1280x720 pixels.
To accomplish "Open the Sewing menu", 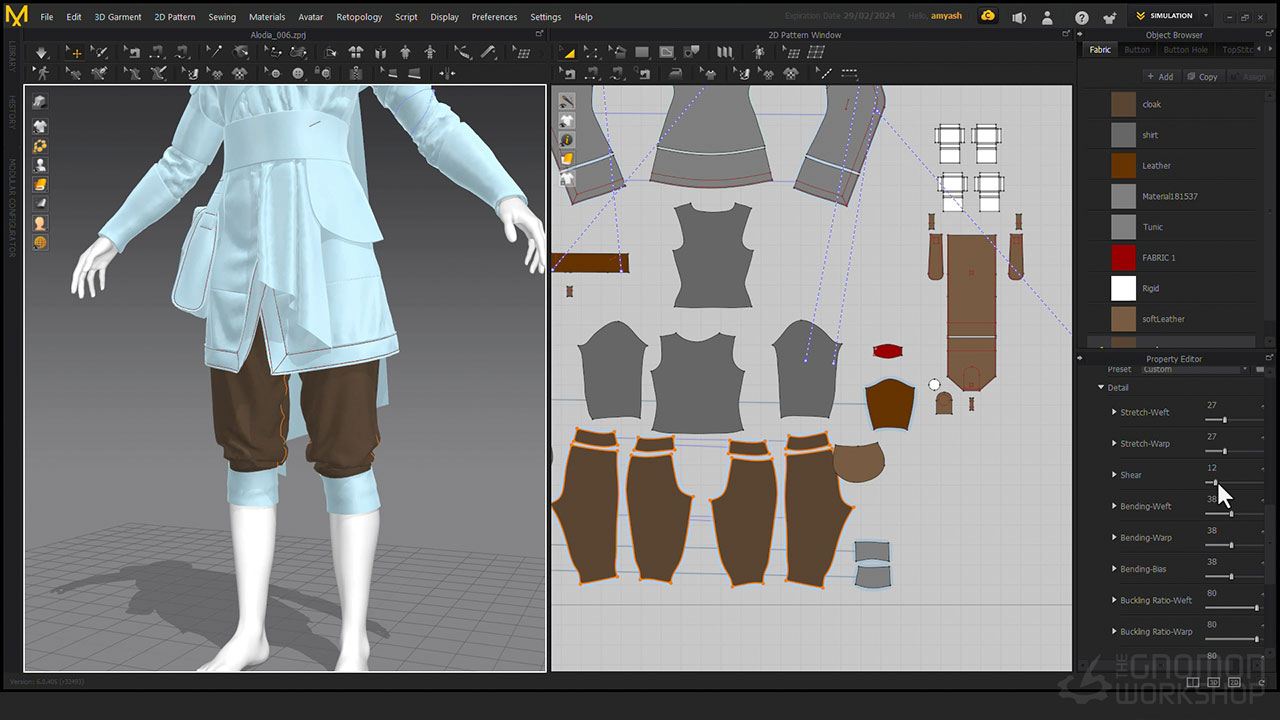I will (x=222, y=16).
